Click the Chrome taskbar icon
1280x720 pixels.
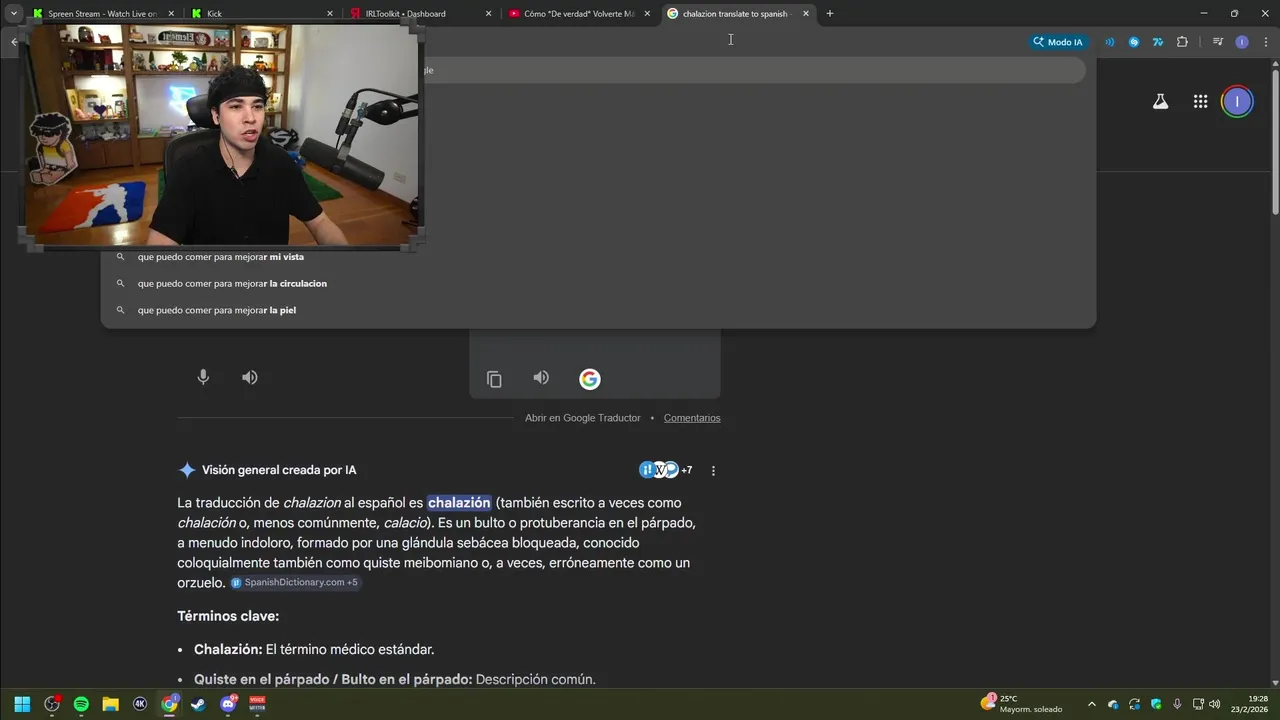coord(169,704)
